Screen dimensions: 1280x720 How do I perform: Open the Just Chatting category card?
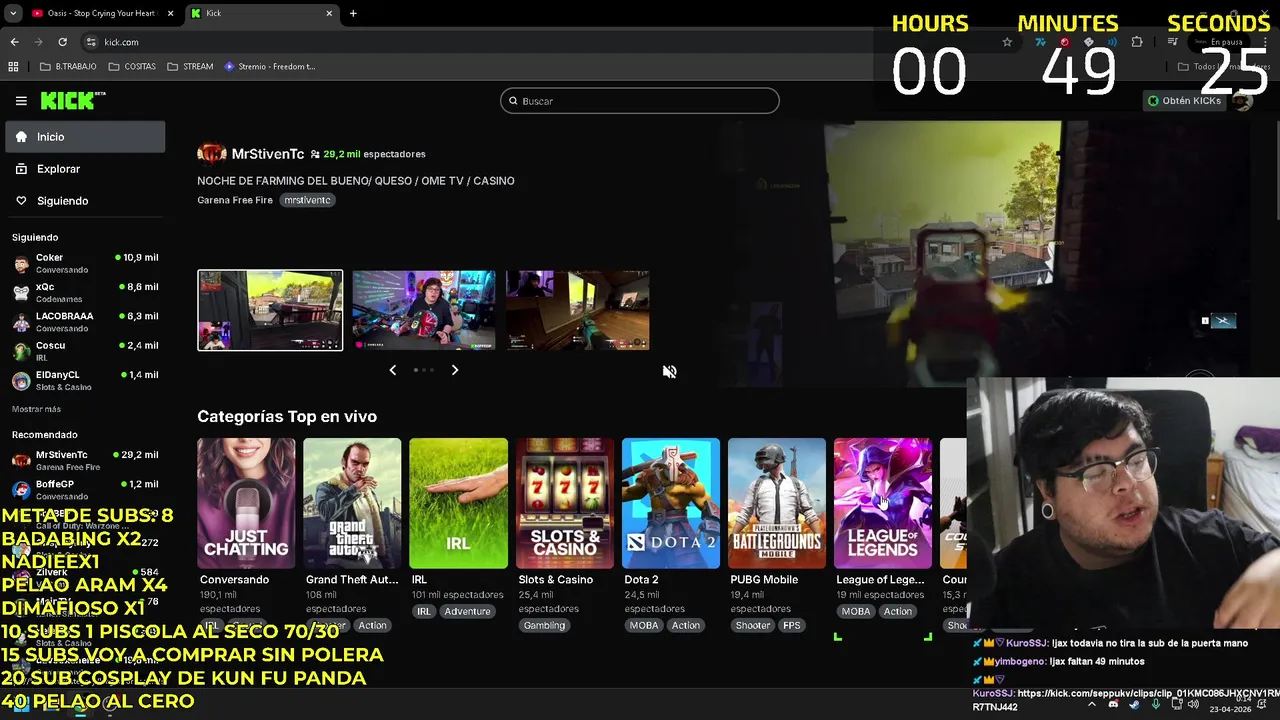coord(246,503)
